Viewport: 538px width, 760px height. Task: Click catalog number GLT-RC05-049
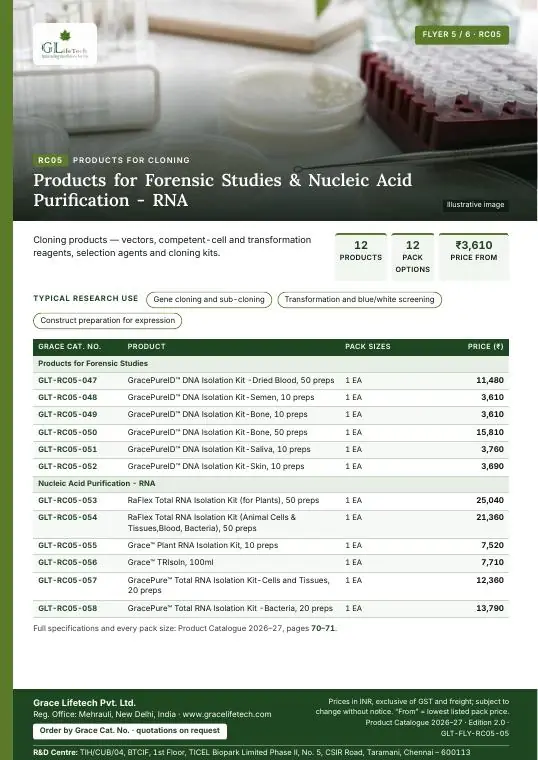coord(67,414)
